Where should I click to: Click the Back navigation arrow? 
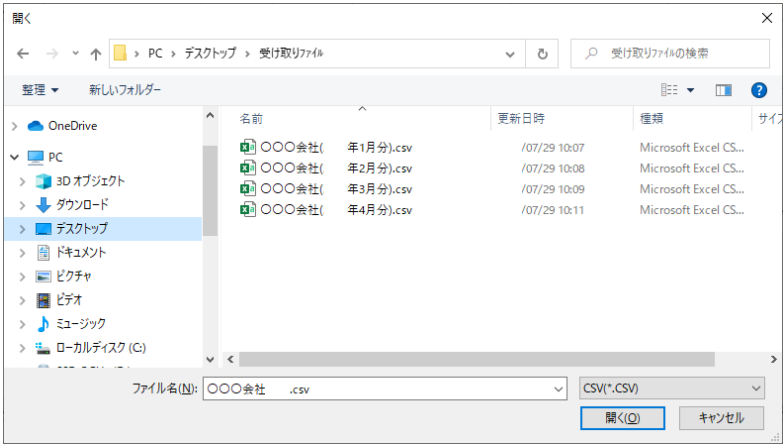(23, 54)
